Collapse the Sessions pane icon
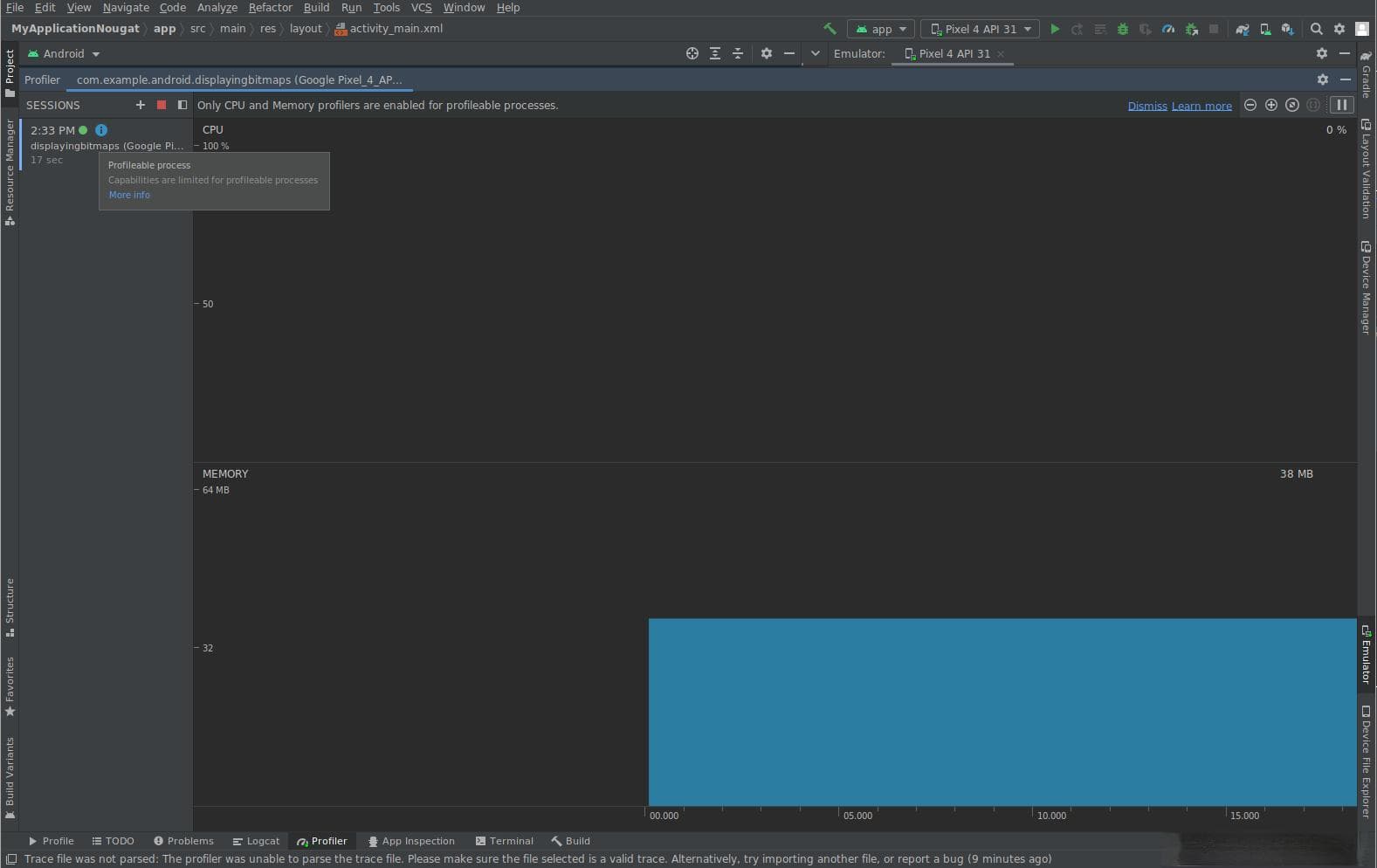 click(x=182, y=105)
